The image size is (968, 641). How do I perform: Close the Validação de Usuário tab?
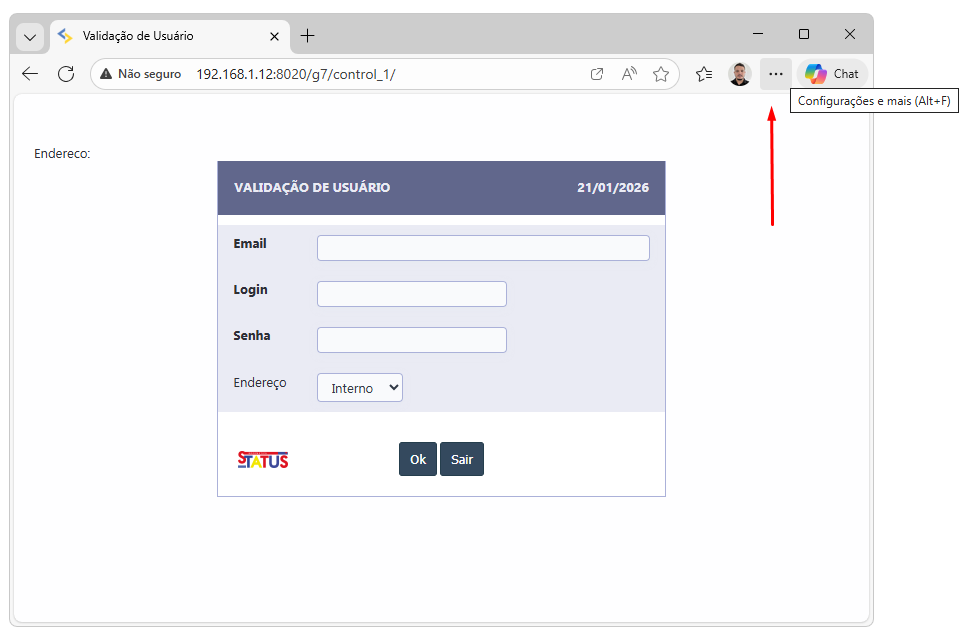[x=274, y=36]
